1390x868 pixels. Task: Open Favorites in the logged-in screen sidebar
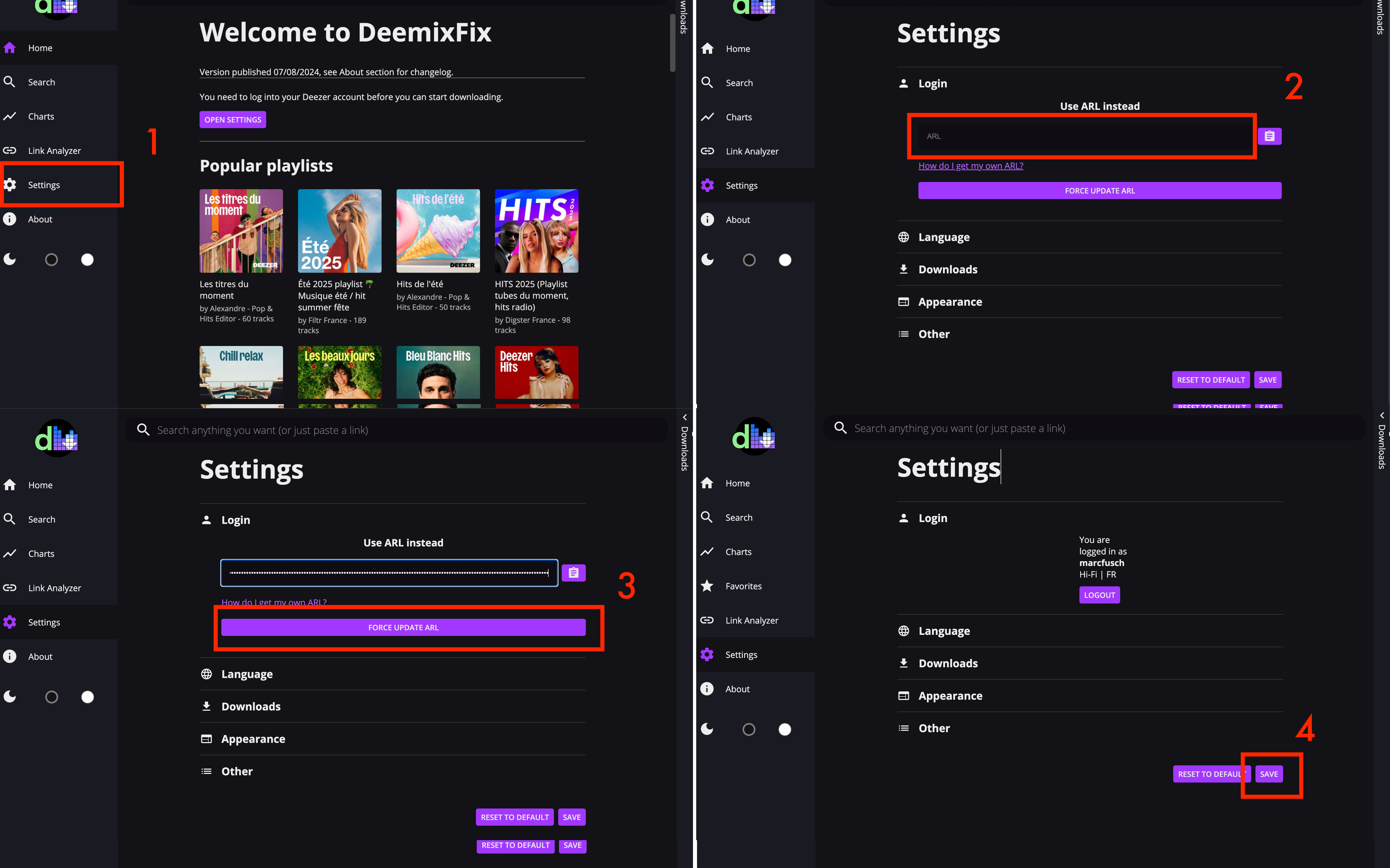tap(755, 586)
